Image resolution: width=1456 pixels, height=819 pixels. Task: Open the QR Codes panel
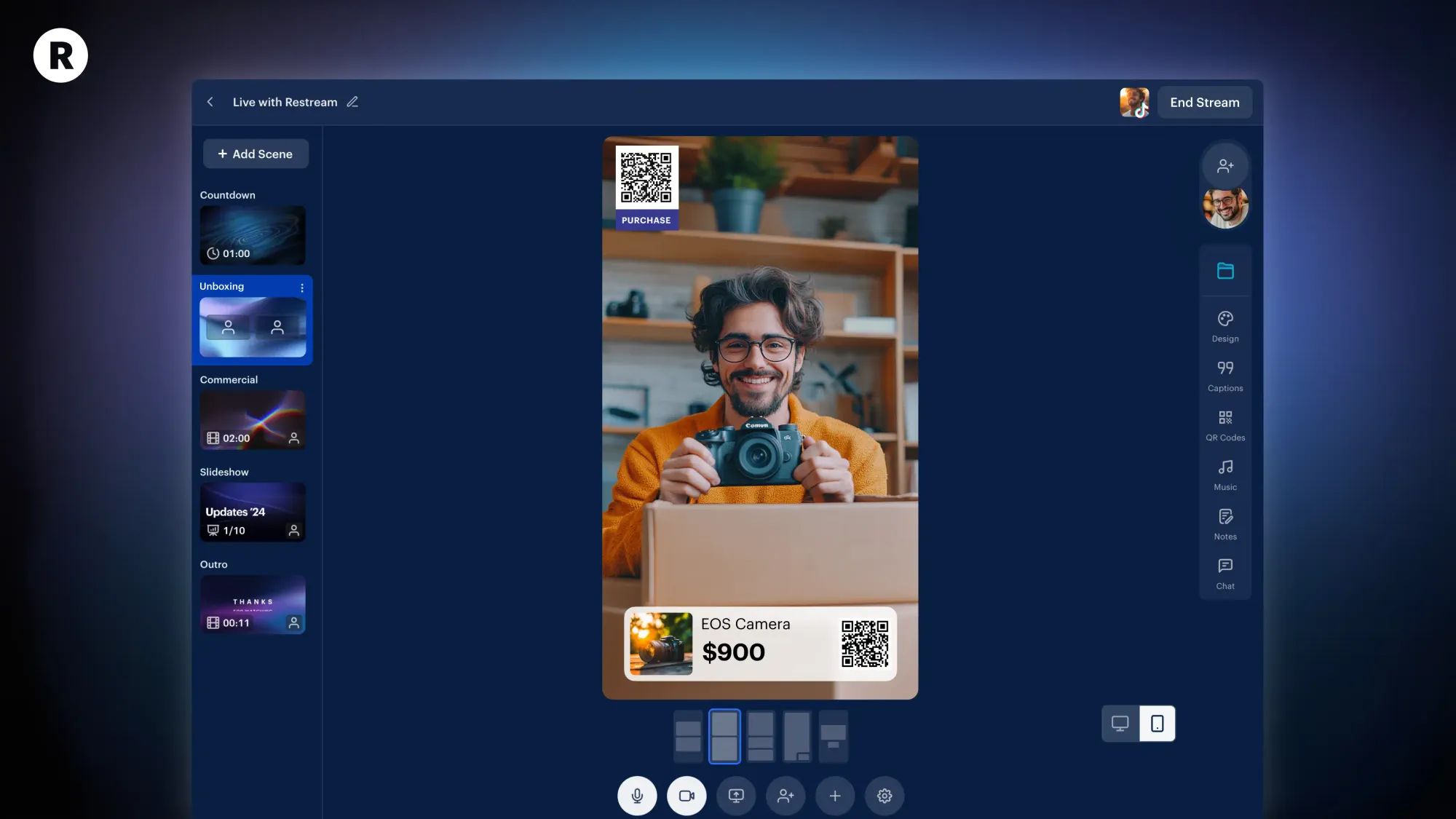pyautogui.click(x=1225, y=425)
